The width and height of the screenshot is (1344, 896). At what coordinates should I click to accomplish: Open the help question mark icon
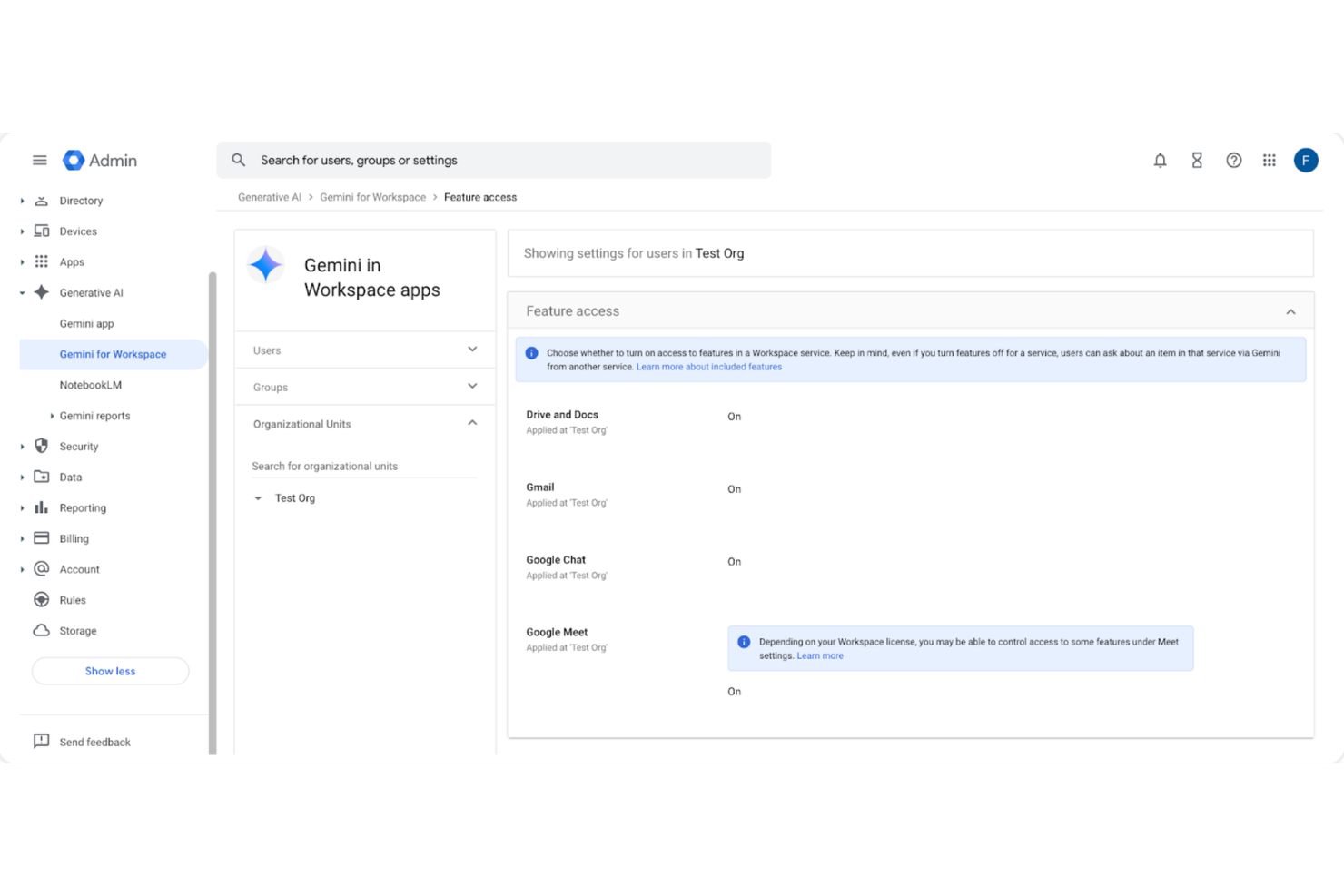(1233, 161)
